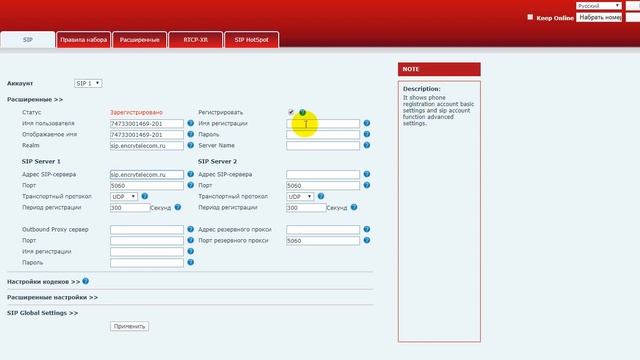Click the Realm input field
Screen dimensions: 640x360
147,145
